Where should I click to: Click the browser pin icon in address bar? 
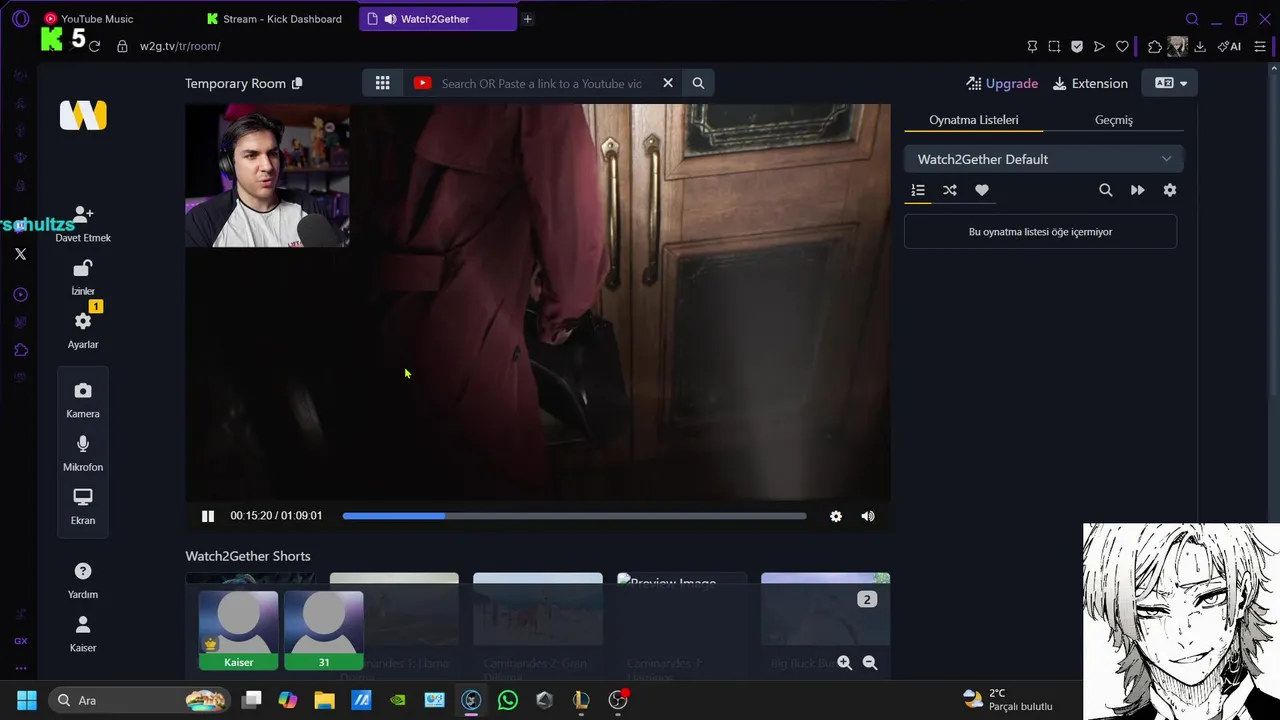1032,46
